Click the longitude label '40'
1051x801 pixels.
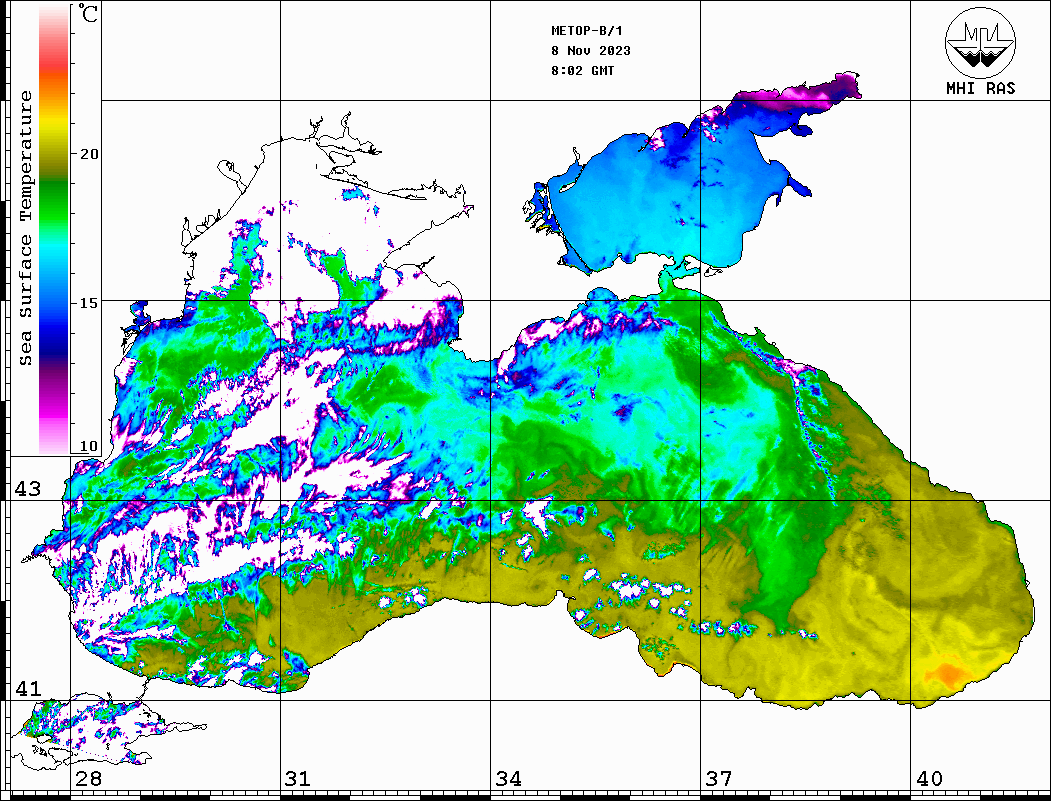point(929,778)
